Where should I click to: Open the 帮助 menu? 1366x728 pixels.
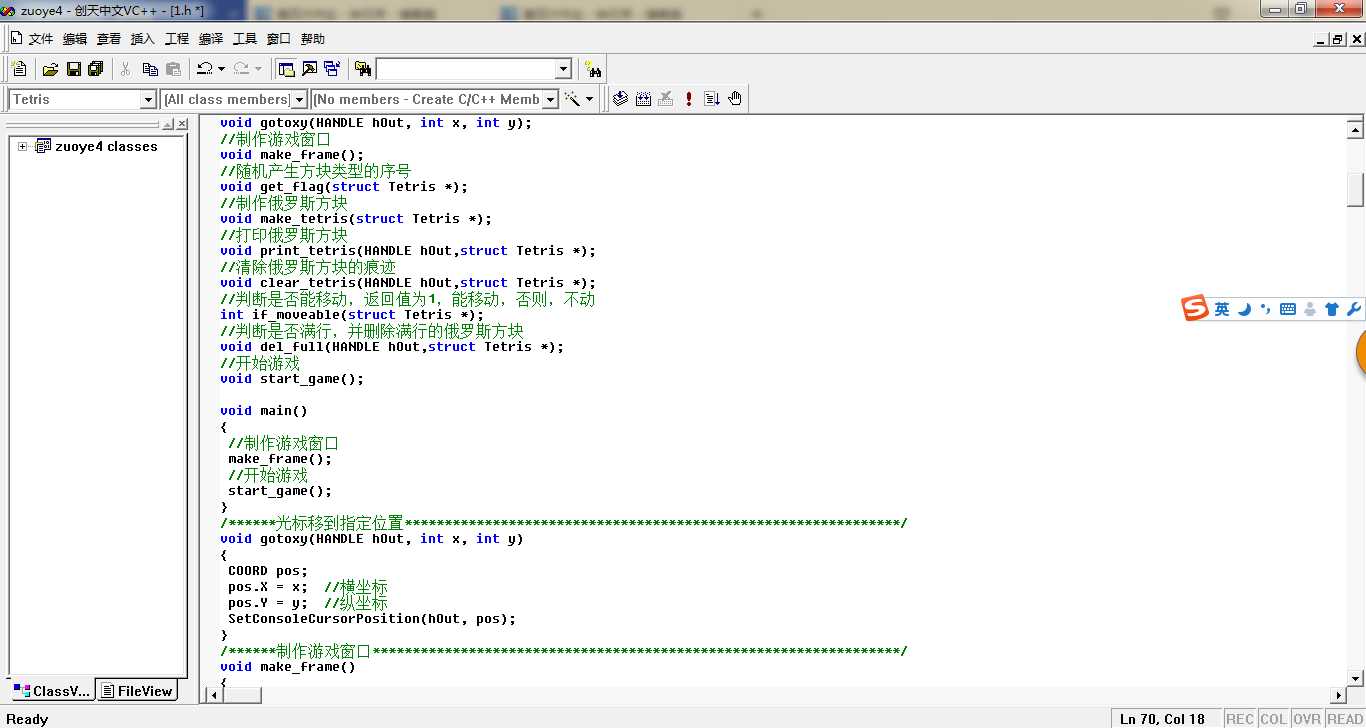click(x=313, y=38)
